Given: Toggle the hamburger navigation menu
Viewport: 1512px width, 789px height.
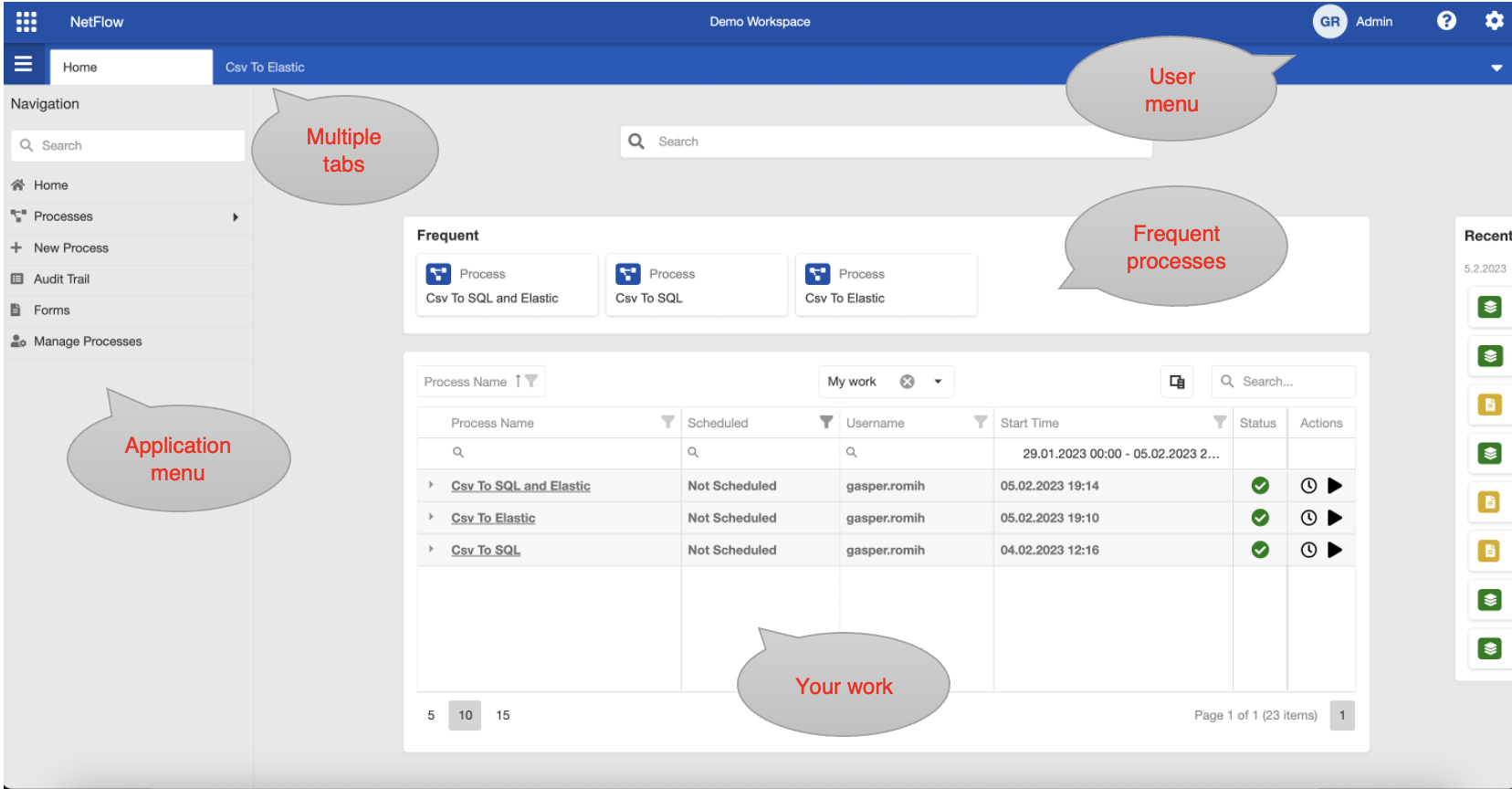Looking at the screenshot, I should [23, 65].
